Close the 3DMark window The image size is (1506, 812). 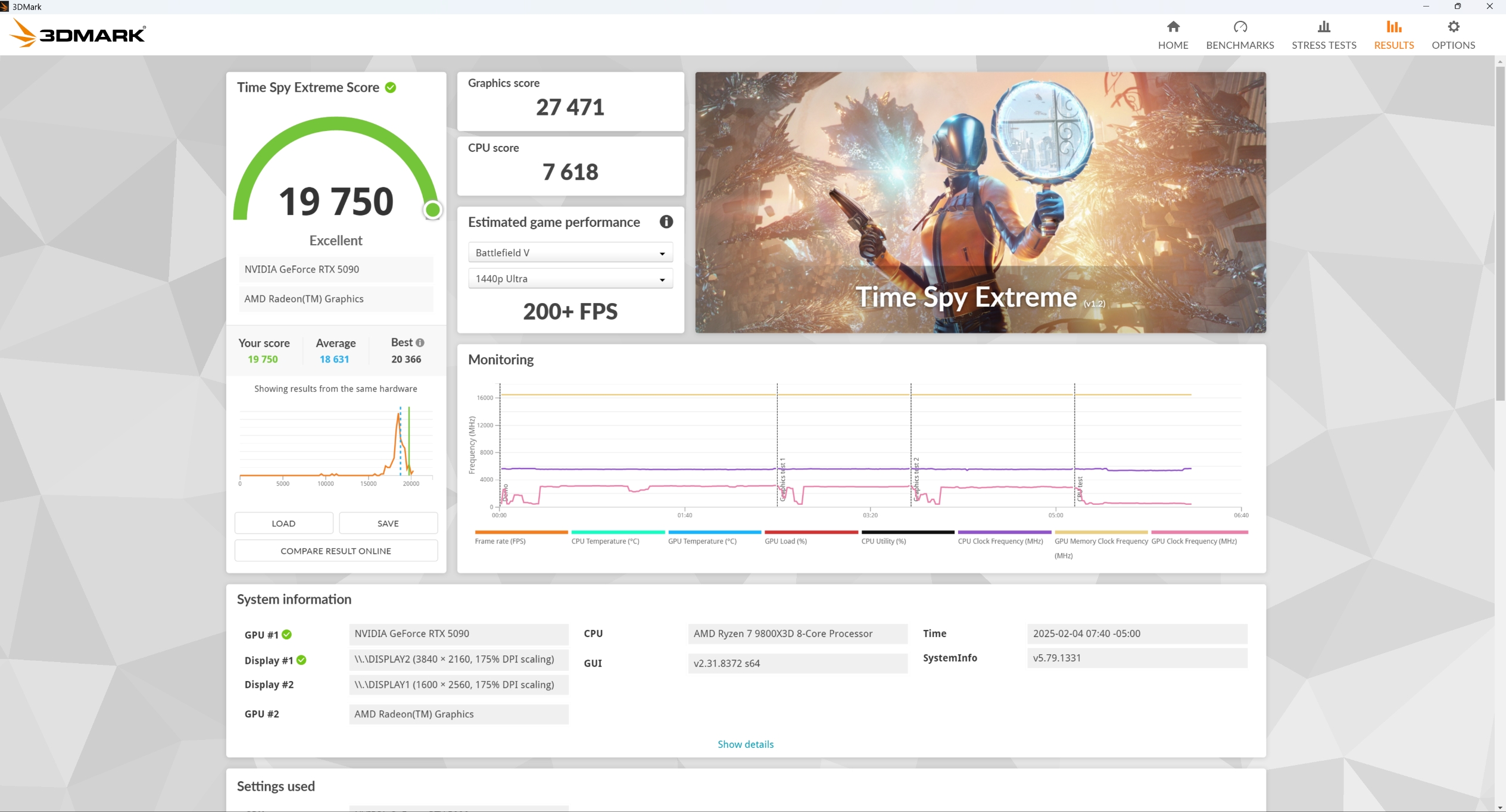[1490, 7]
